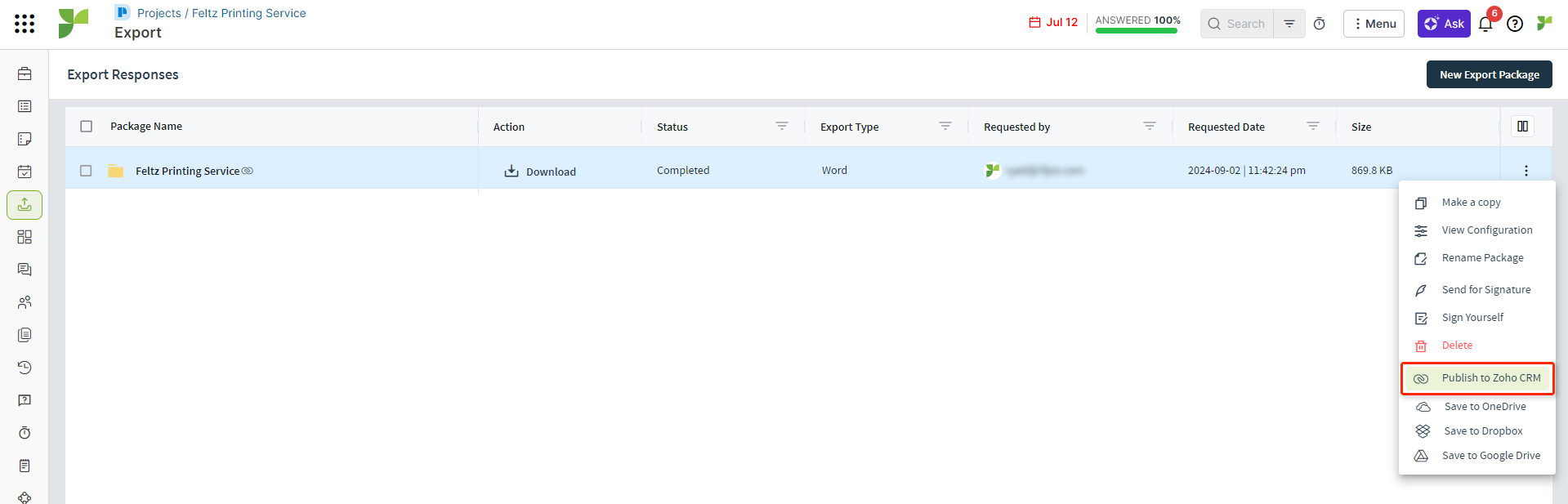Click the timer stopwatch icon in header
Screen dimensions: 1568x504
point(1319,24)
